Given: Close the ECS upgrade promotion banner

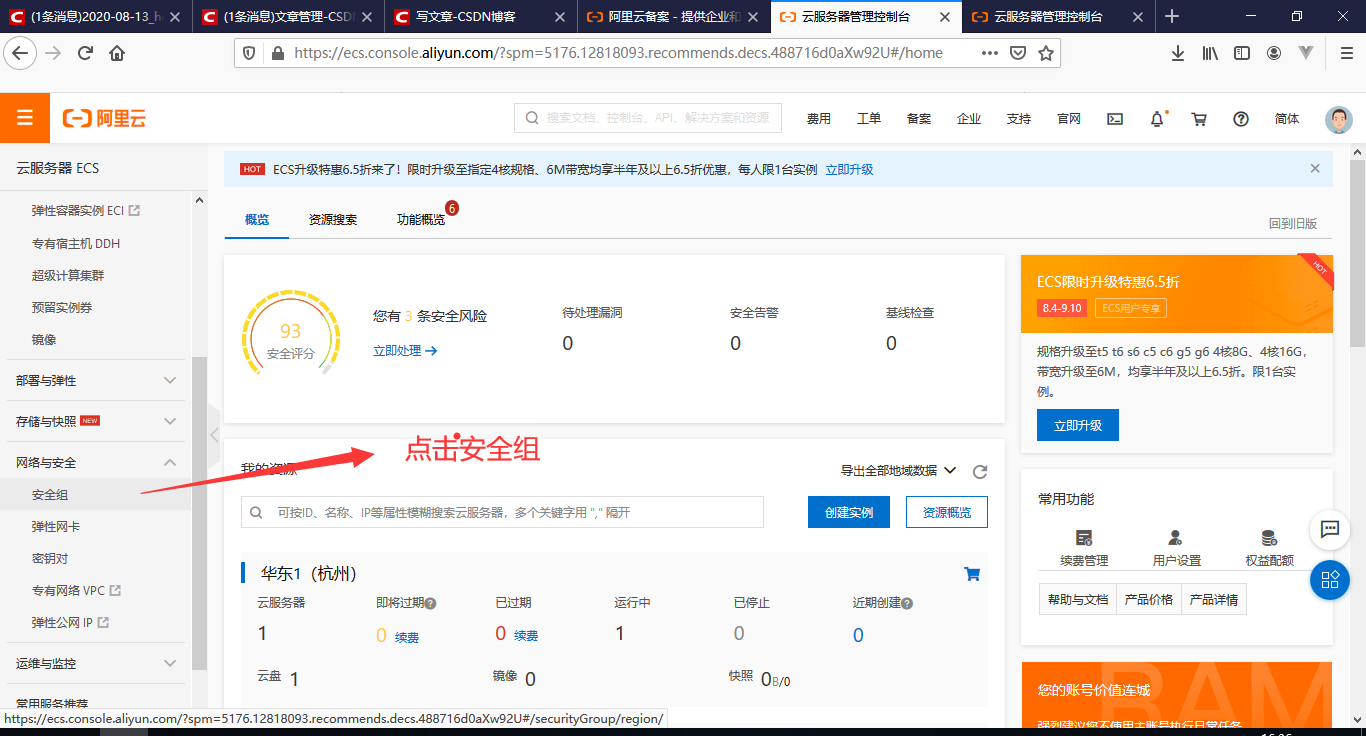Looking at the screenshot, I should (x=1315, y=169).
